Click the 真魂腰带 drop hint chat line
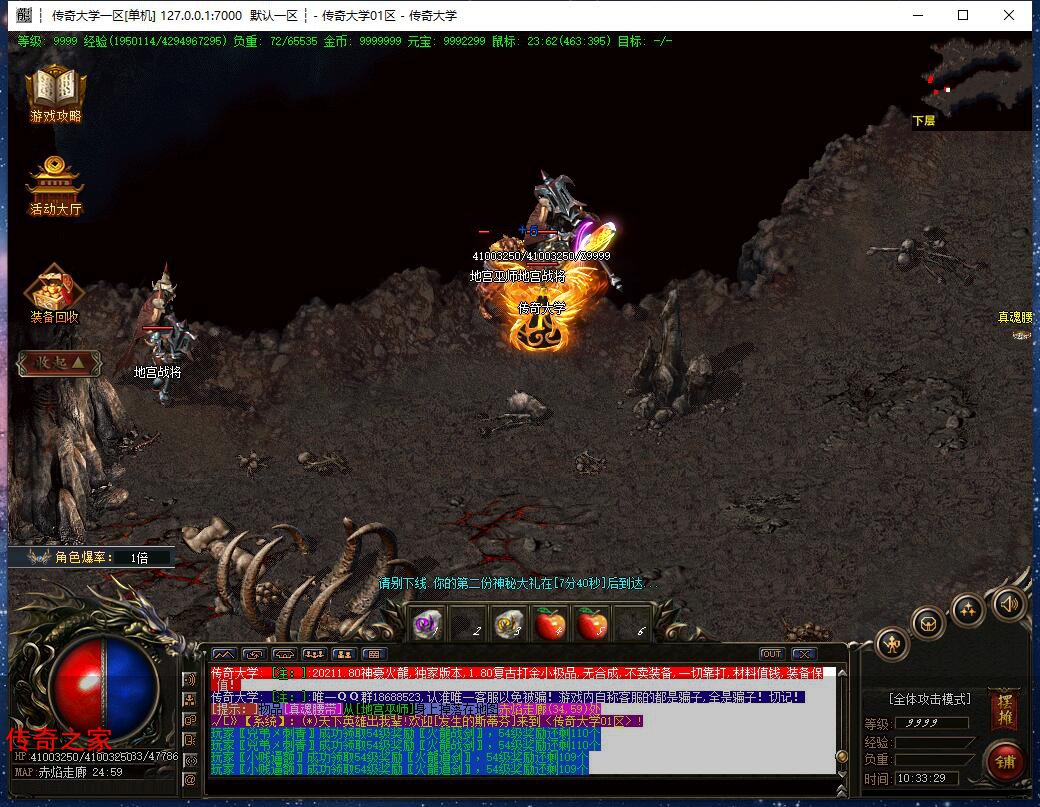 (x=406, y=709)
